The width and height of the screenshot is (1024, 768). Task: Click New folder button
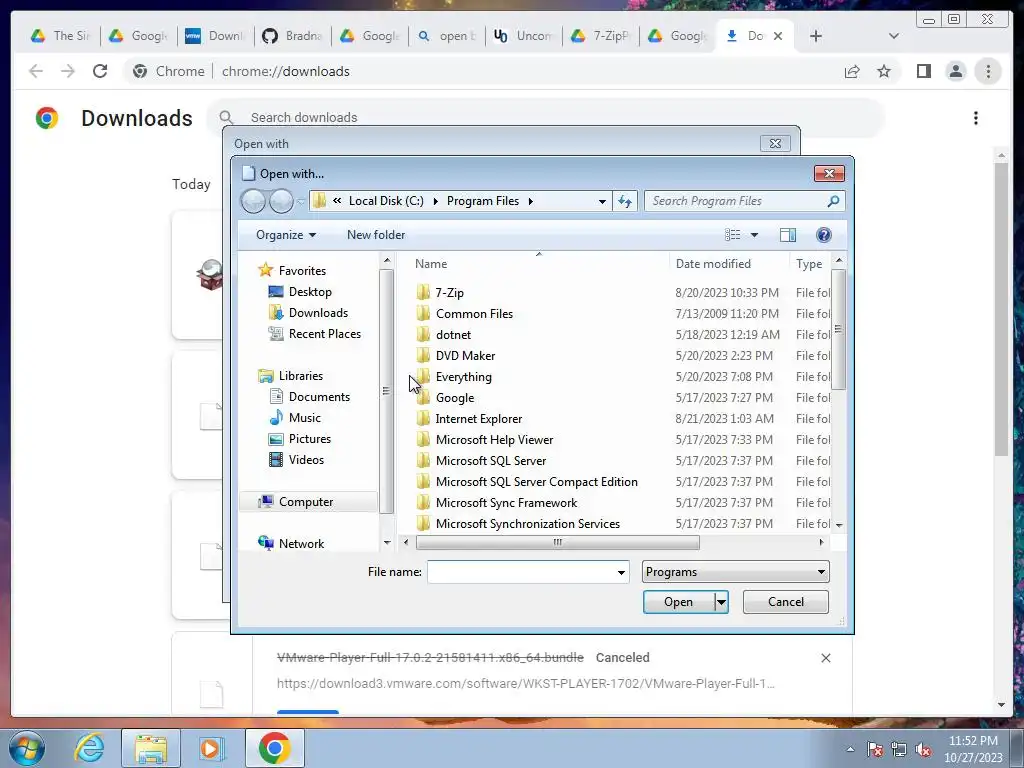point(376,235)
